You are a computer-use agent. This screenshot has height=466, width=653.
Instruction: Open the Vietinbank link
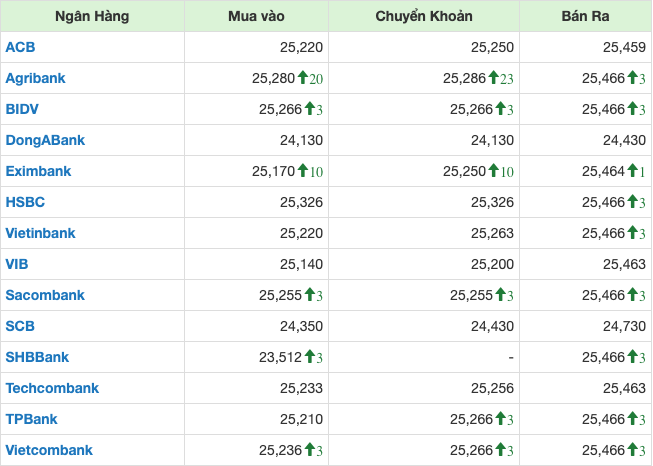click(40, 233)
